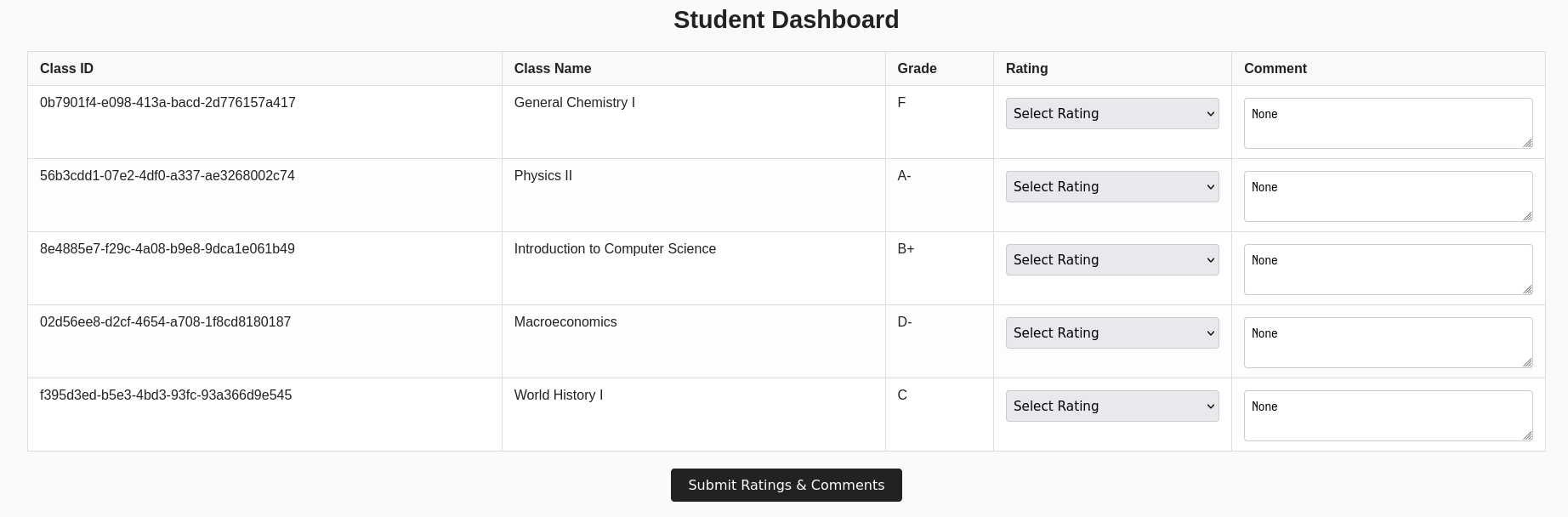Image resolution: width=1568 pixels, height=517 pixels.
Task: Click the comment box for Physics II
Action: [1388, 196]
